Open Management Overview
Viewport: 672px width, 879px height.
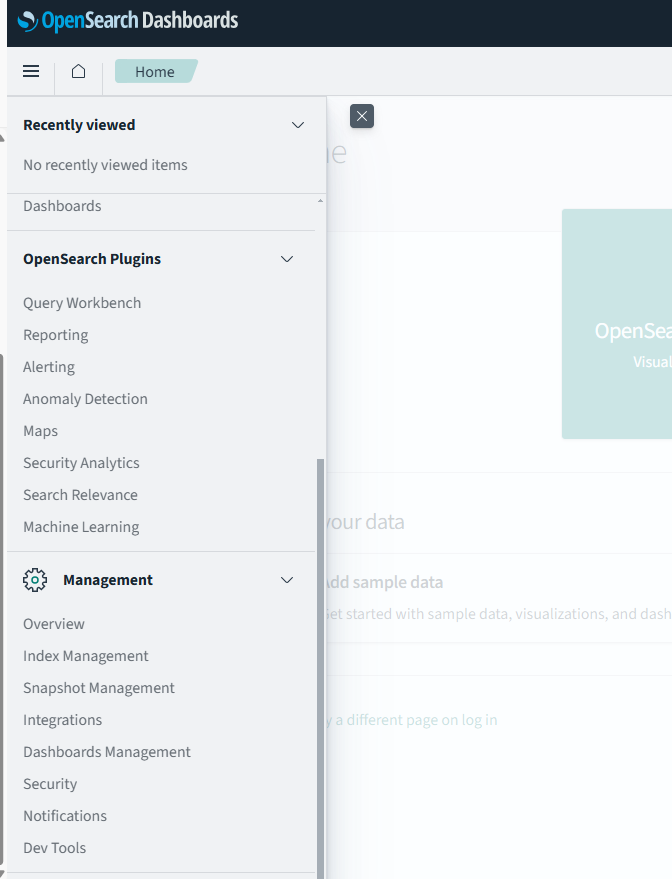(x=54, y=623)
